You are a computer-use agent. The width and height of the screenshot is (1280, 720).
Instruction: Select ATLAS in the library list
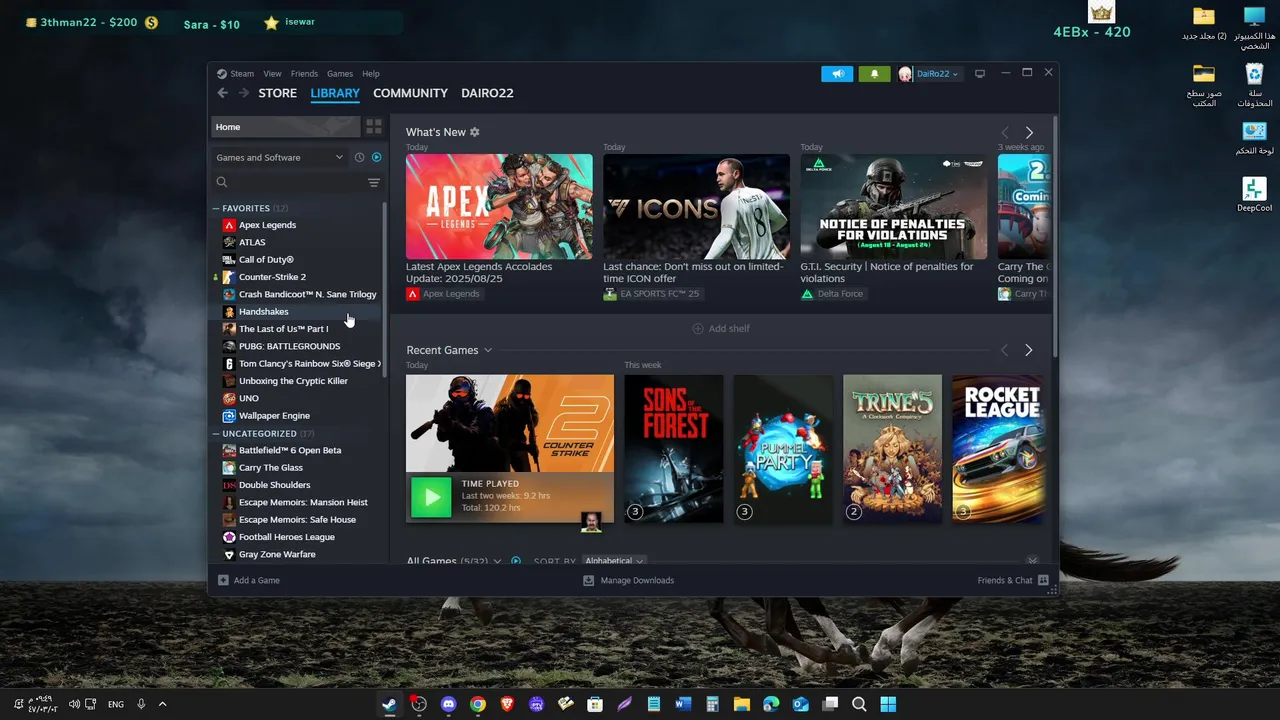click(252, 242)
